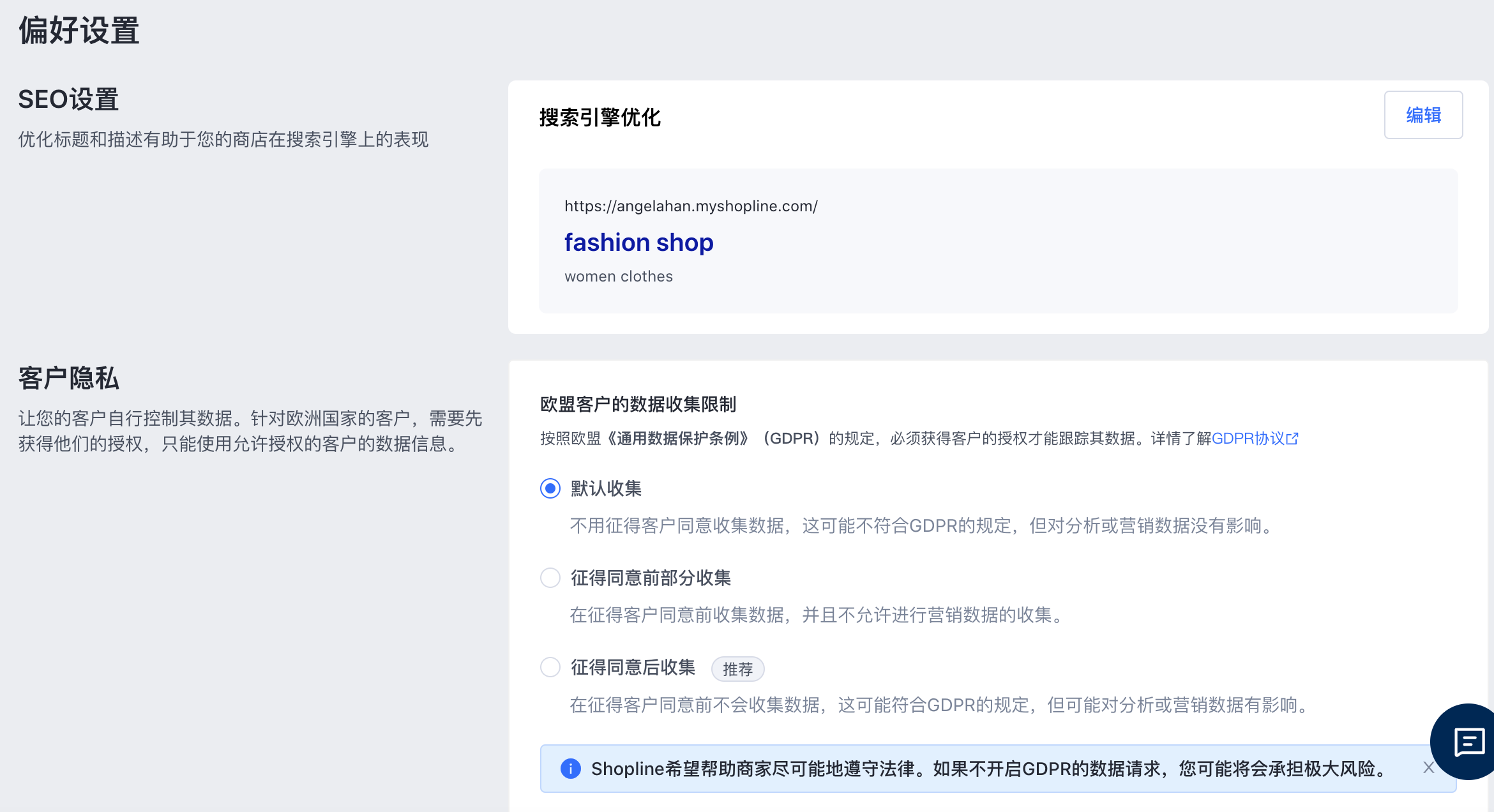
Task: Select 征得同意前部分收集 radio option
Action: click(x=550, y=578)
